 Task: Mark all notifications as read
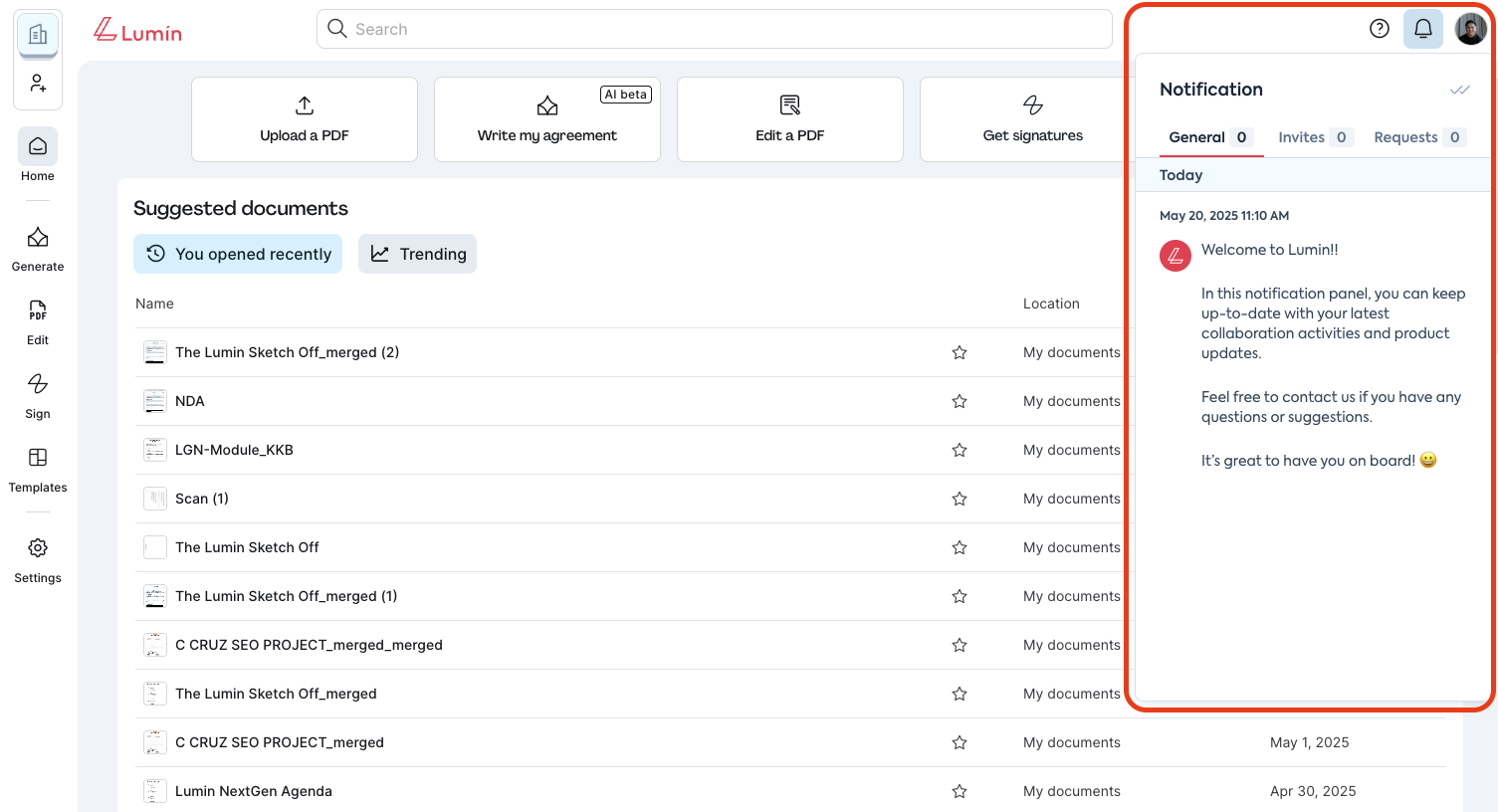(x=1460, y=90)
